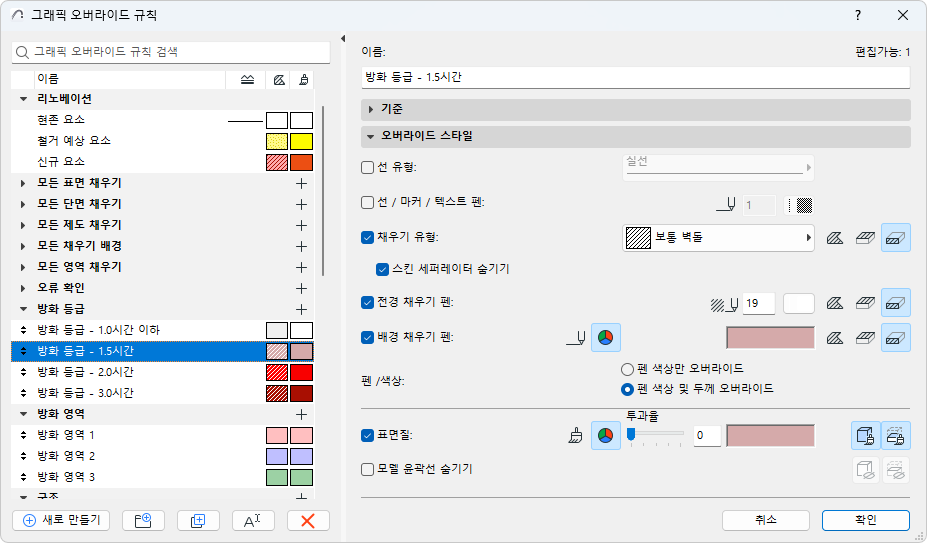The image size is (927, 543).
Task: Click cut fill icon in foreground pen row
Action: coord(835,303)
